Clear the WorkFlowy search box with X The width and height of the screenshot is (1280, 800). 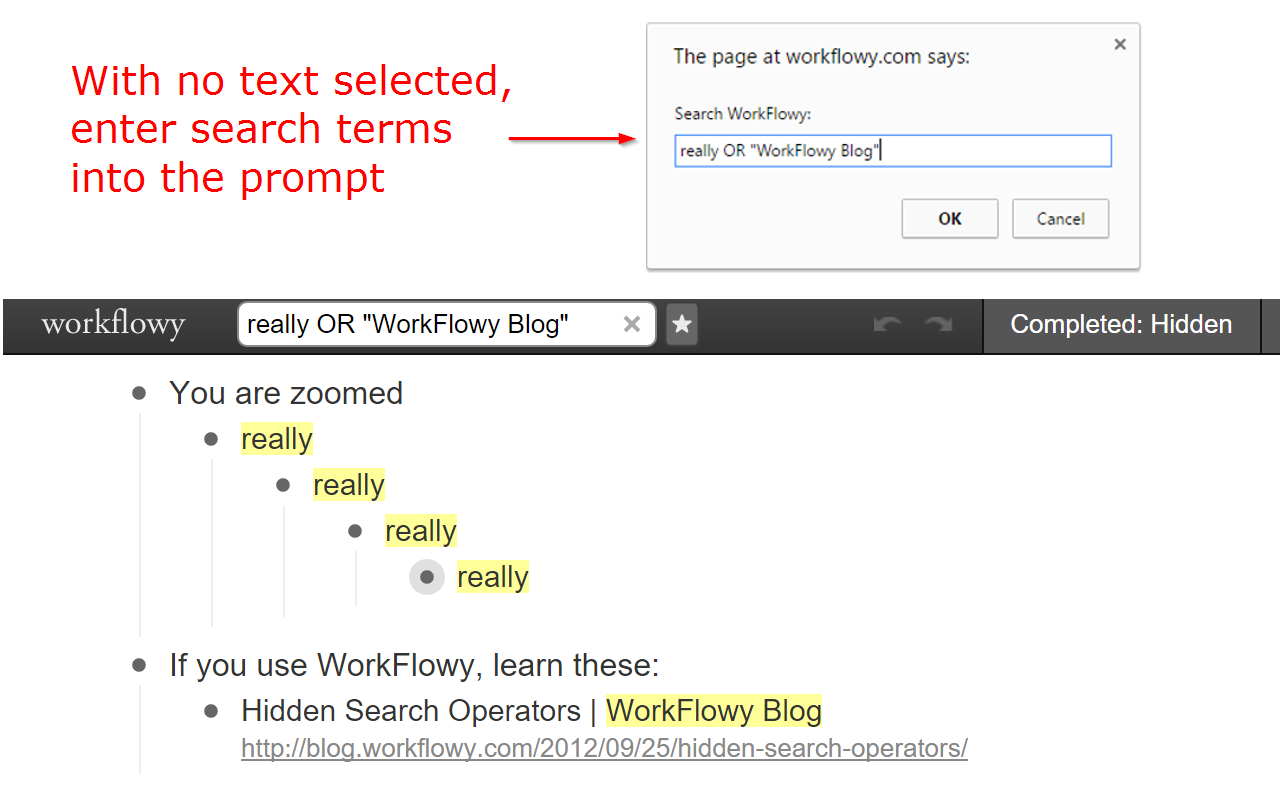[x=632, y=324]
